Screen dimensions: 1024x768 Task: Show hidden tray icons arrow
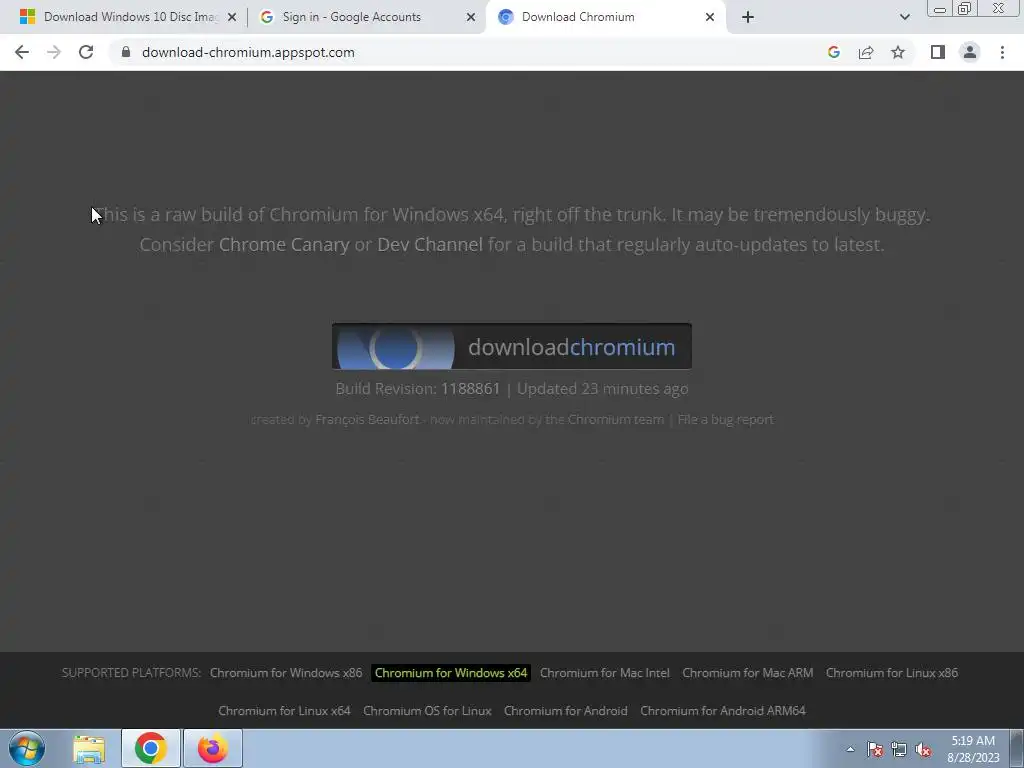click(x=850, y=750)
